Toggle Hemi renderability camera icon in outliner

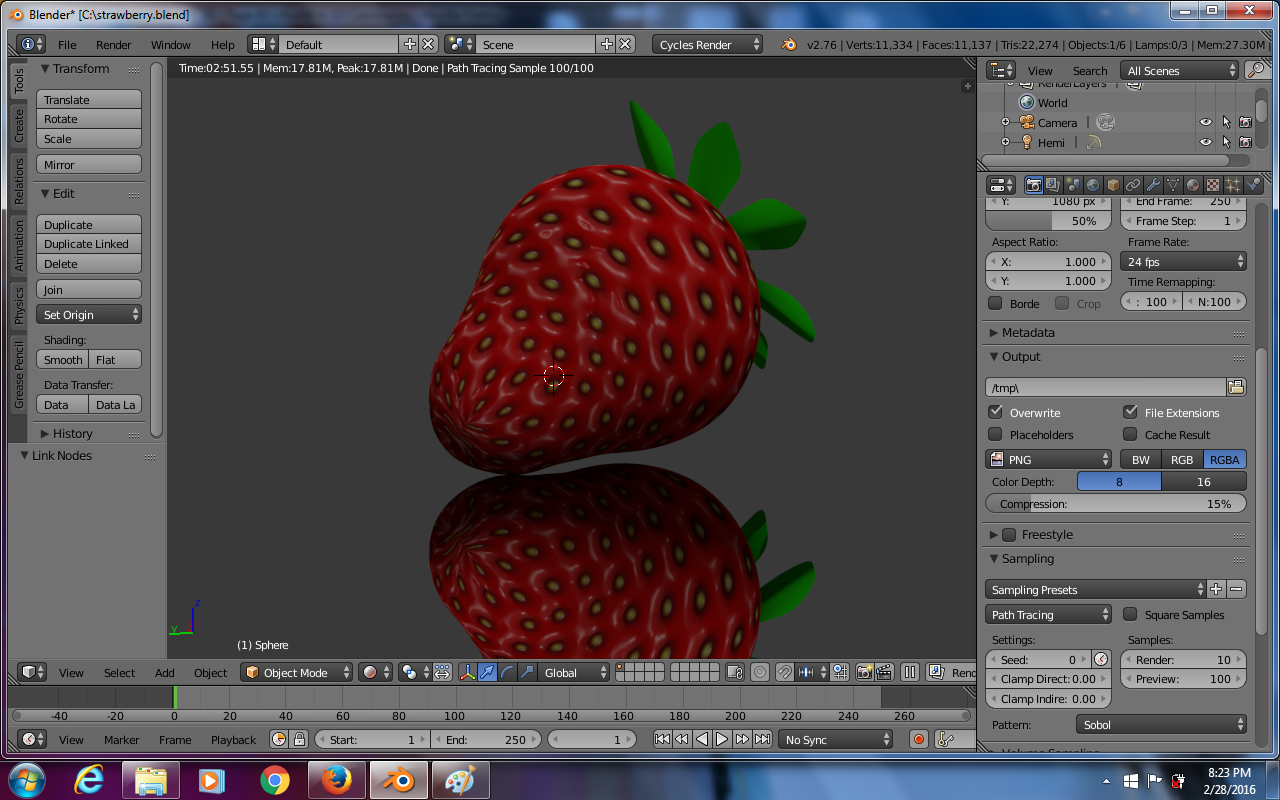tap(1245, 142)
